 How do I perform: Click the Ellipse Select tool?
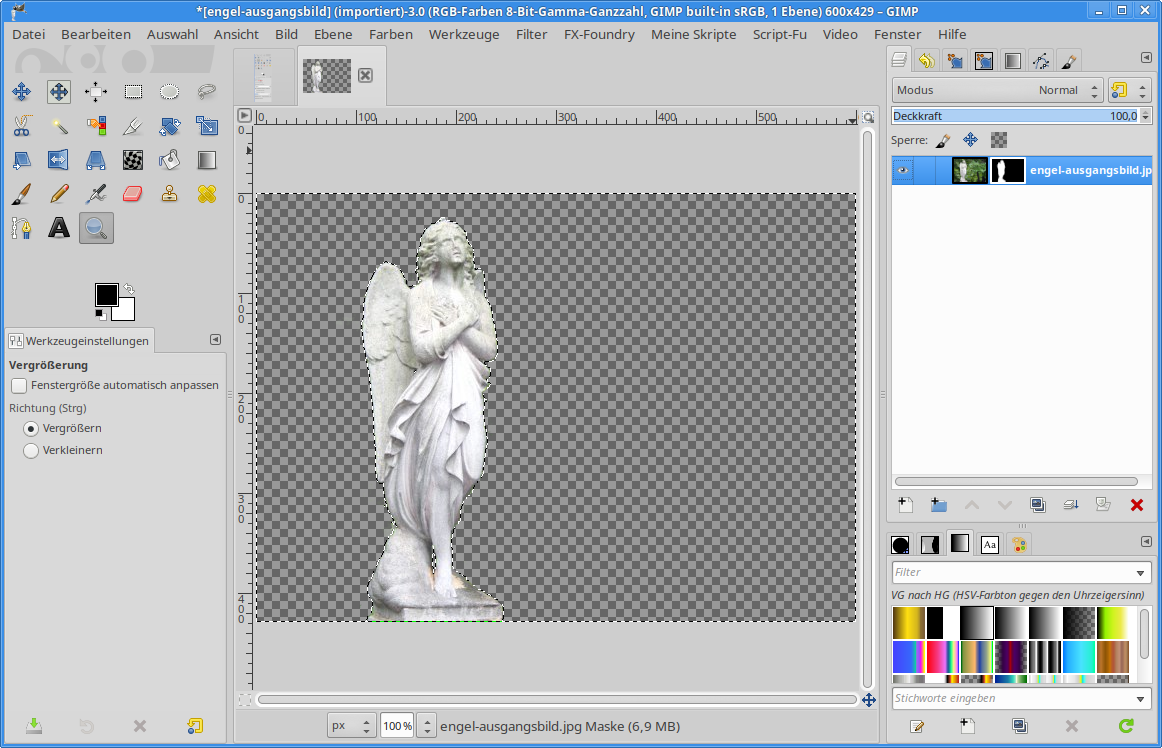click(x=170, y=92)
